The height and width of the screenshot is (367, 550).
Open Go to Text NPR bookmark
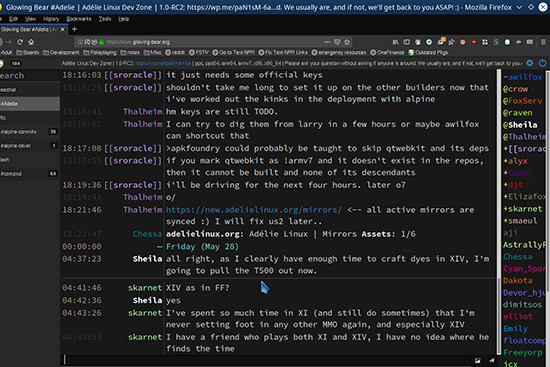click(233, 53)
